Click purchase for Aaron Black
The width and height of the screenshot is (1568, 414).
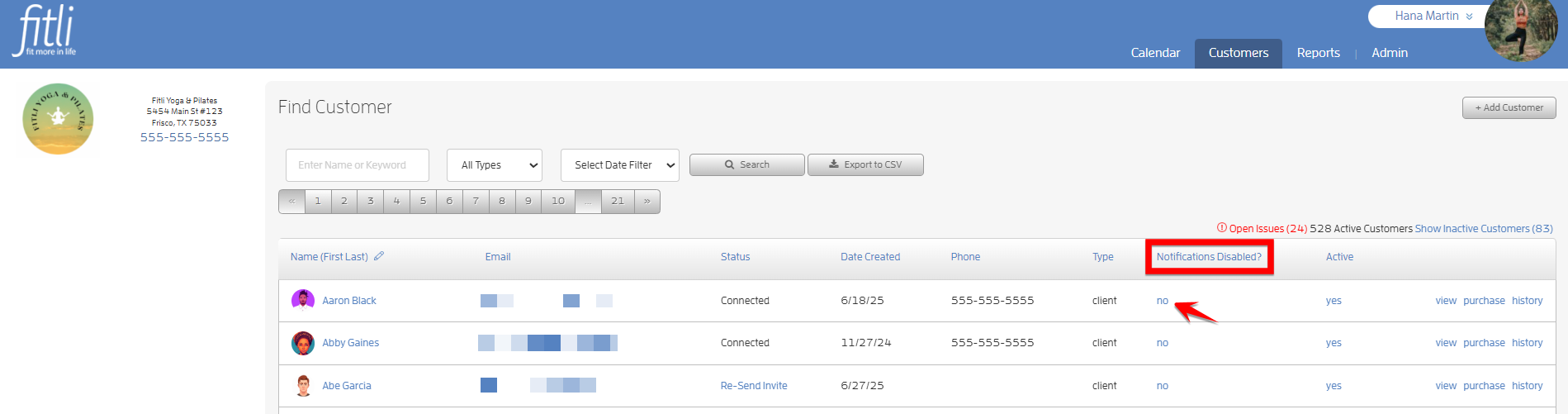point(1484,301)
